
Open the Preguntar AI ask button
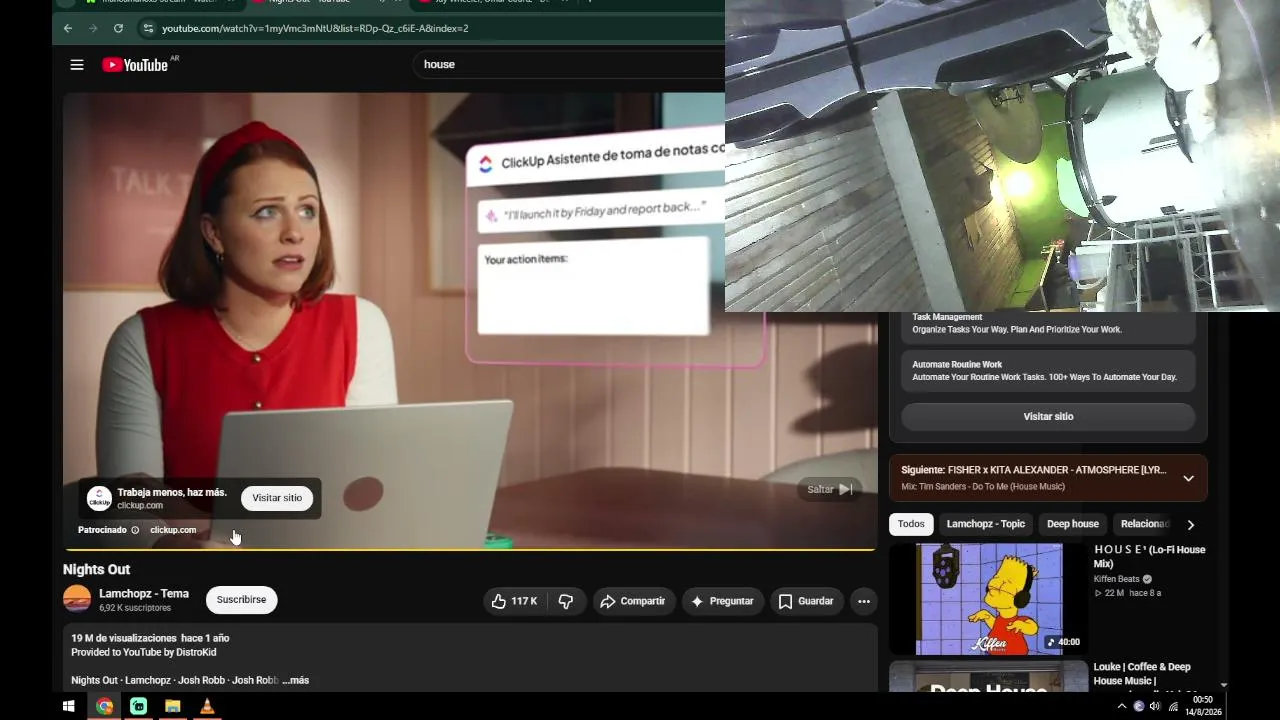(x=723, y=601)
